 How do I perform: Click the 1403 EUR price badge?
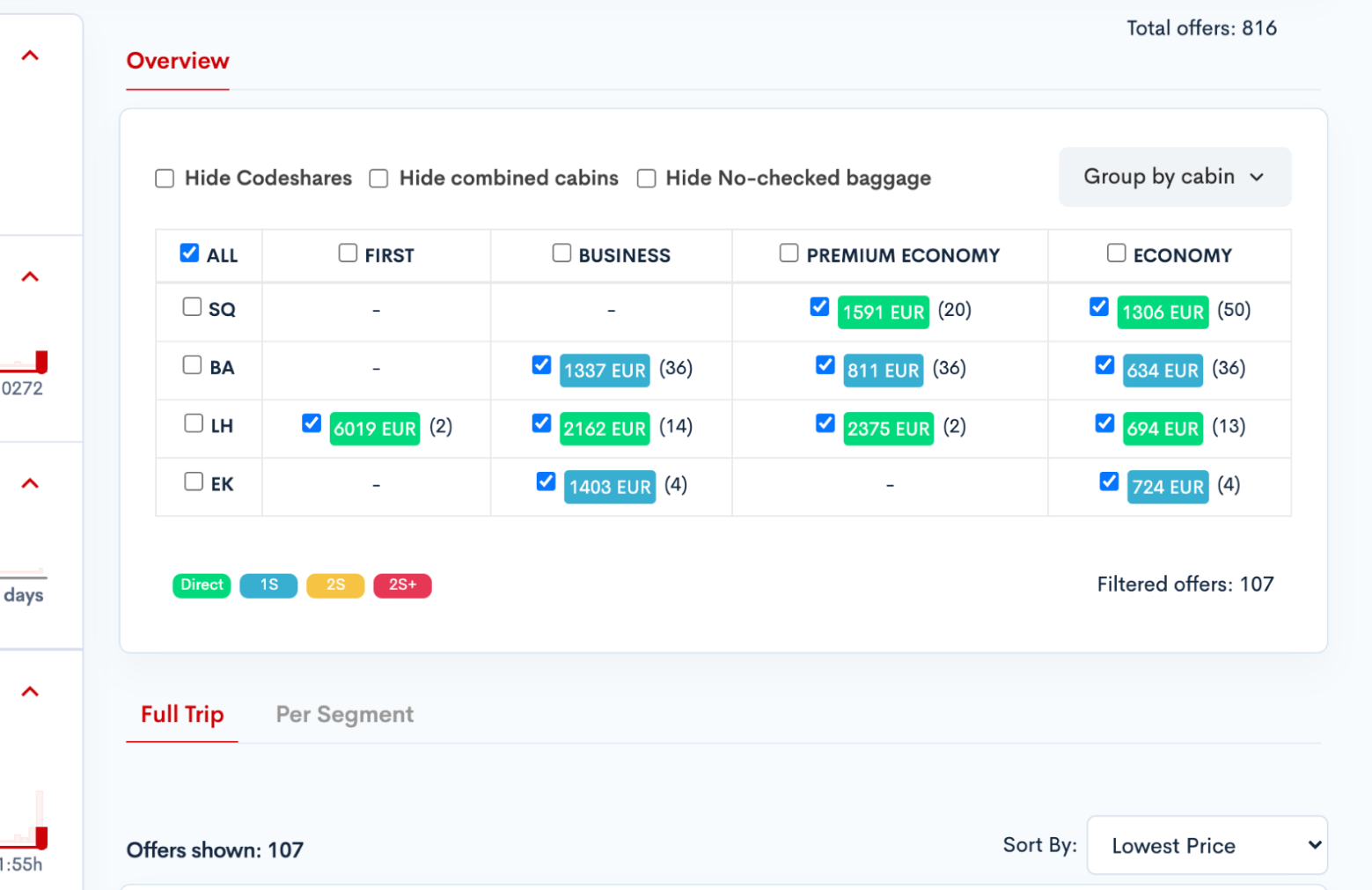coord(610,487)
